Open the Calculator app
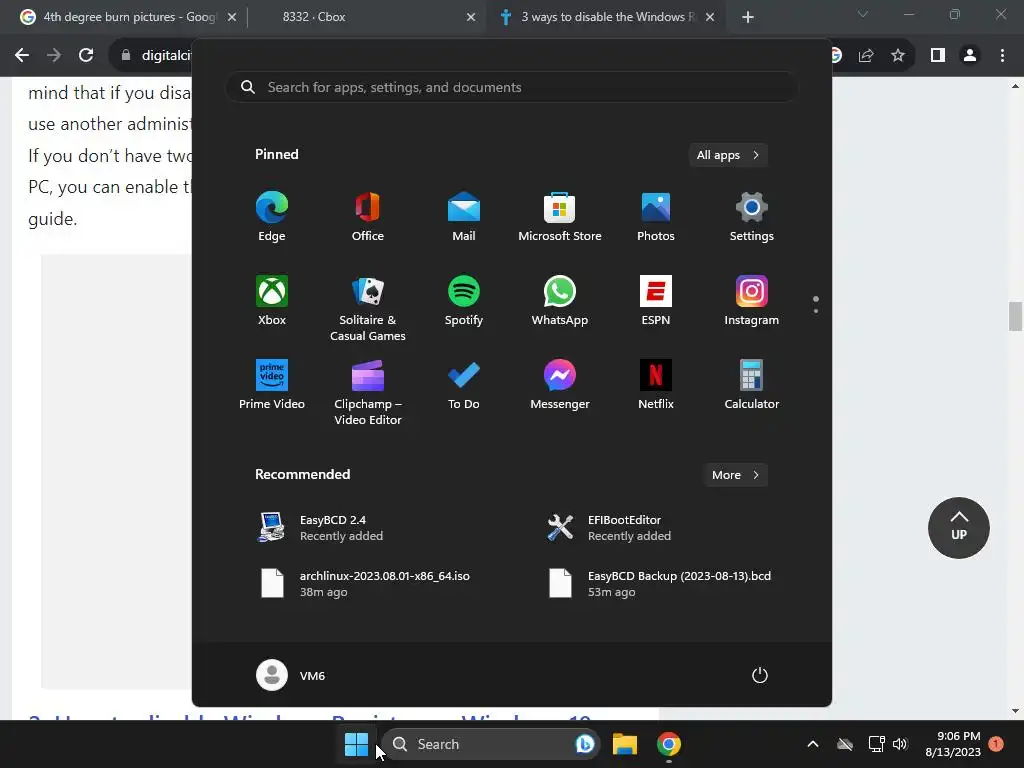 [752, 385]
